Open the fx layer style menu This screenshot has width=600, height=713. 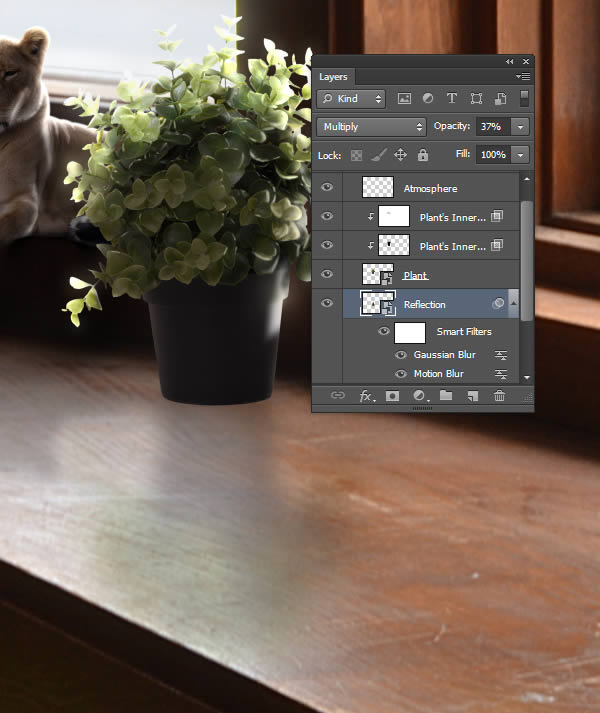click(367, 396)
